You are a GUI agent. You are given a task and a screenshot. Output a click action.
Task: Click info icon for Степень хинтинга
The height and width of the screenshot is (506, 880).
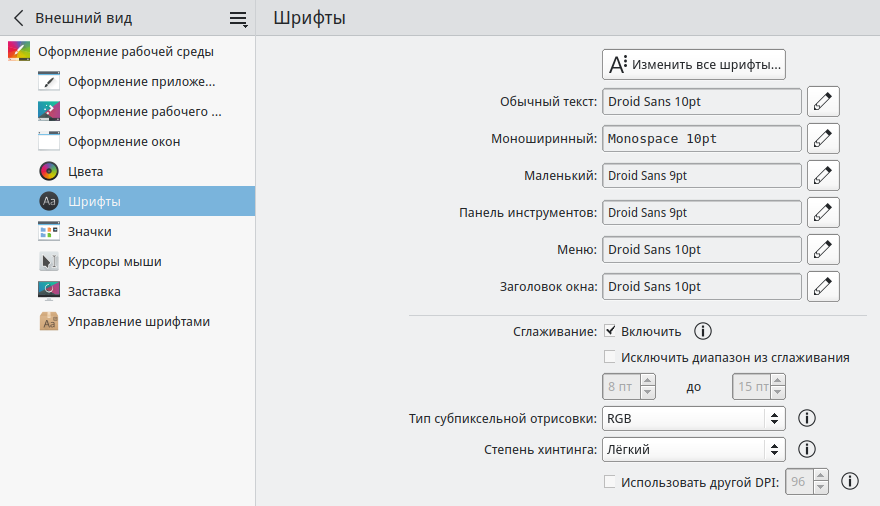click(x=806, y=449)
